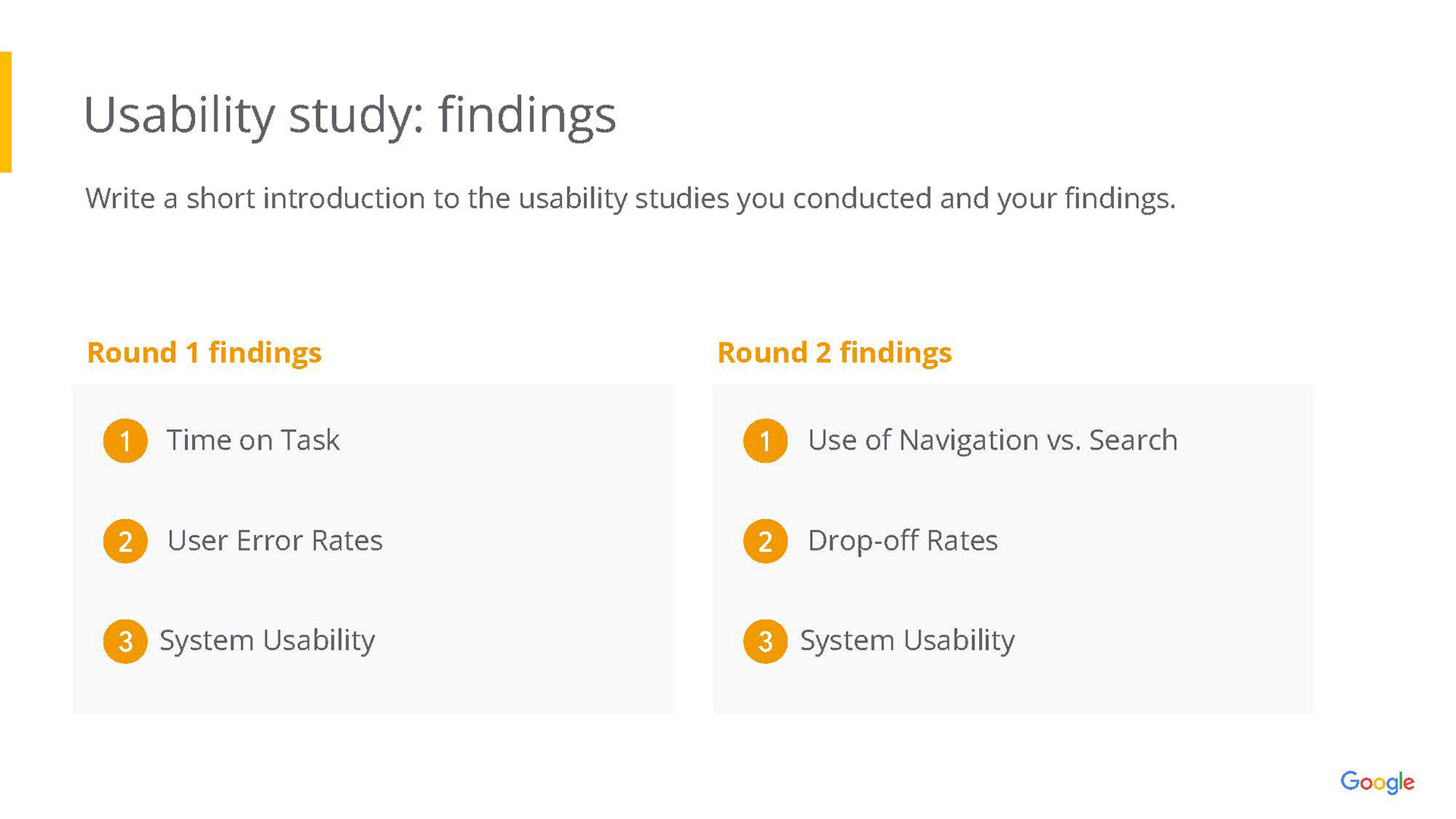Click 'System Usability' under Round 2
The height and width of the screenshot is (819, 1456).
(x=907, y=641)
